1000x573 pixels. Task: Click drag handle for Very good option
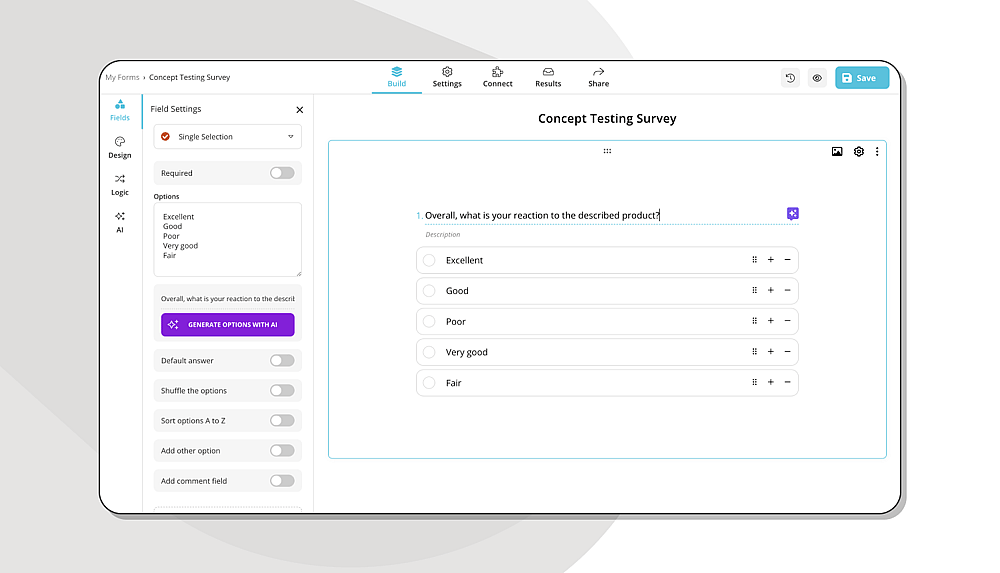click(754, 352)
